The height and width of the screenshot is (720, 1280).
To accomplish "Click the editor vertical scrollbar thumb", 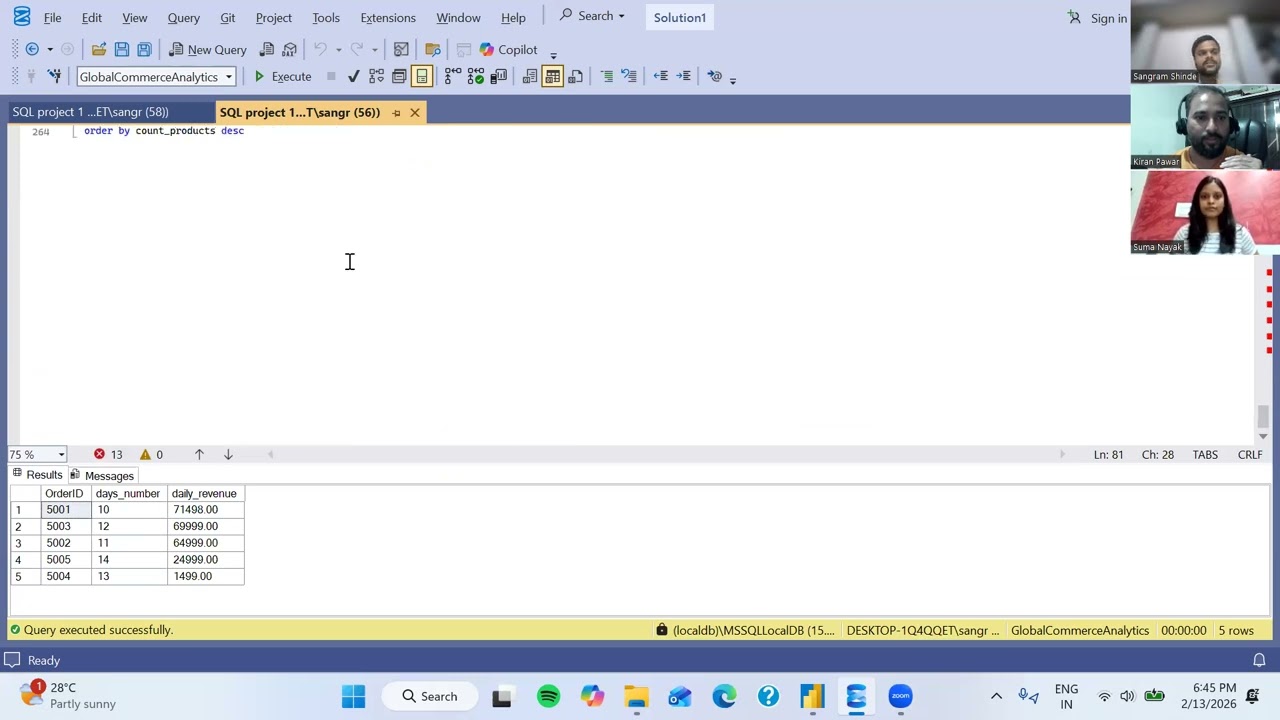I will [x=1263, y=415].
